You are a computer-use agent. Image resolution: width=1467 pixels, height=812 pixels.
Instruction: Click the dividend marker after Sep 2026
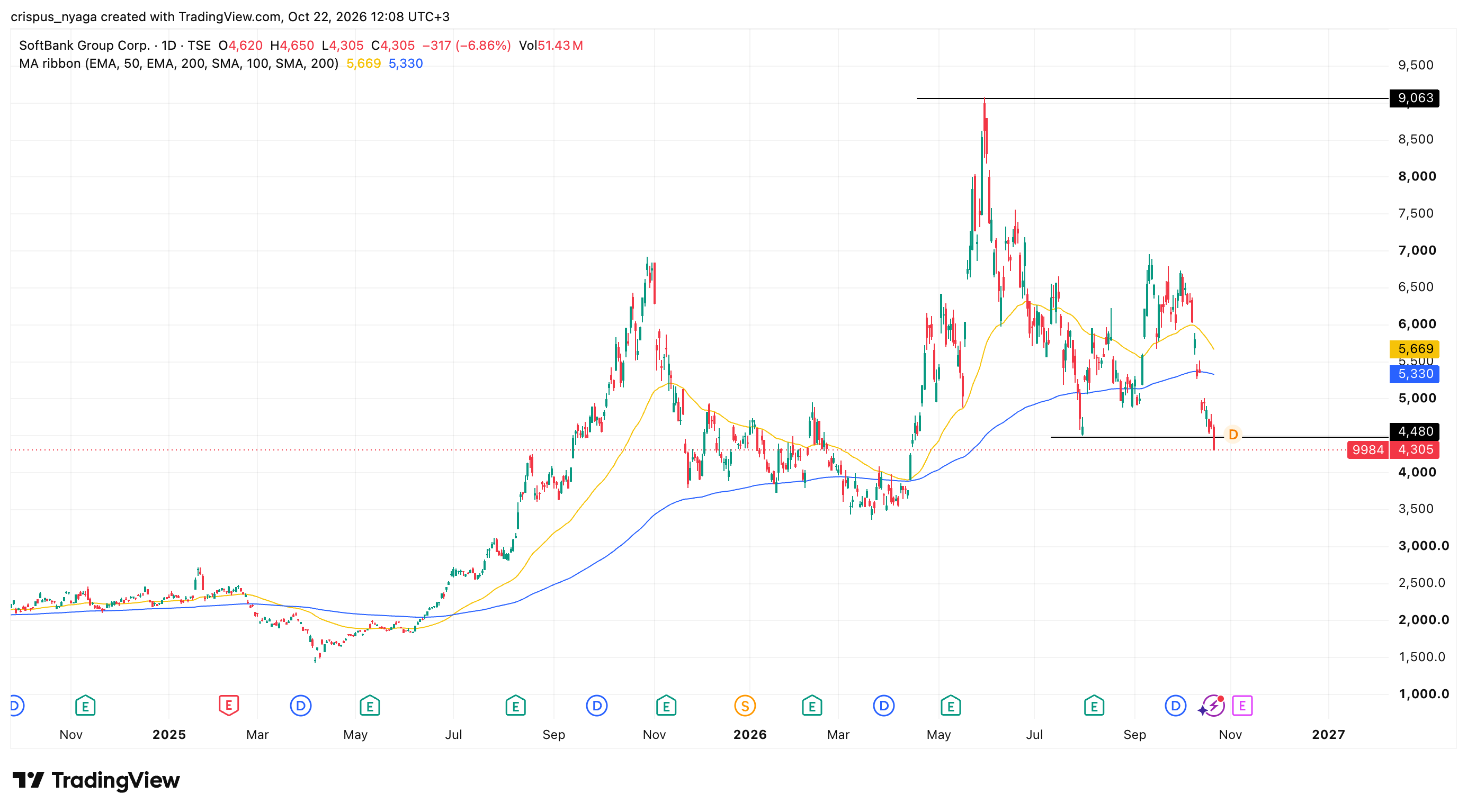tap(1175, 706)
